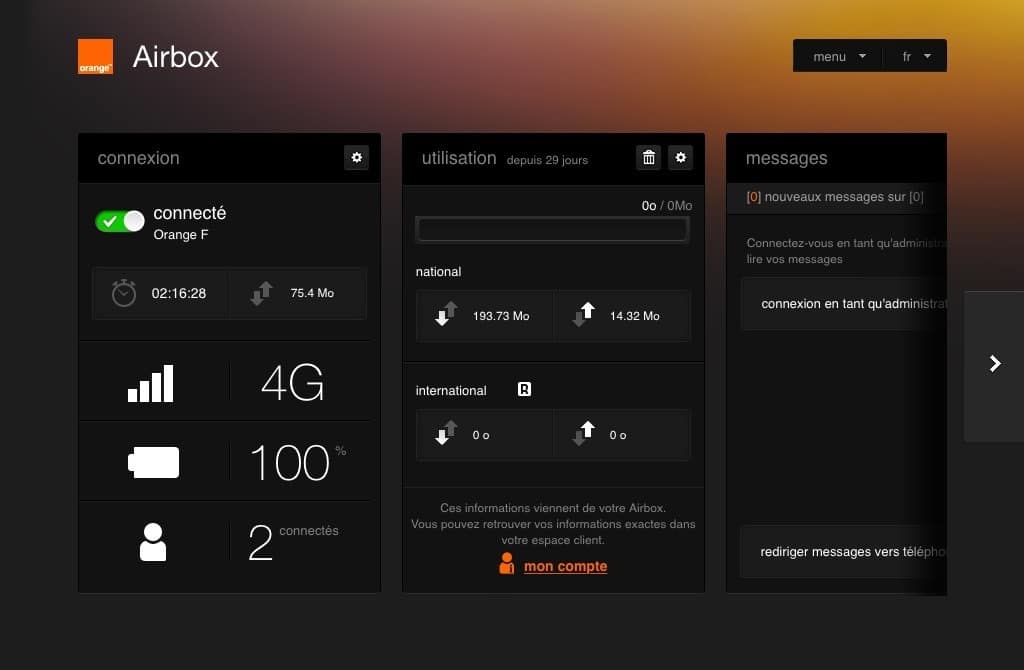The image size is (1024, 670).
Task: Click the connection timer stopwatch icon
Action: point(124,293)
